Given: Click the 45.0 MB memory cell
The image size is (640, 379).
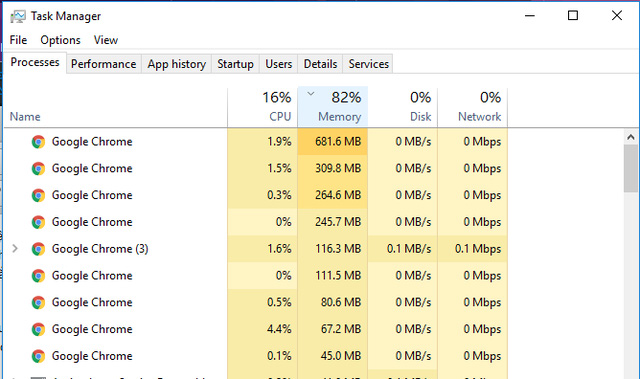Looking at the screenshot, I should click(333, 356).
